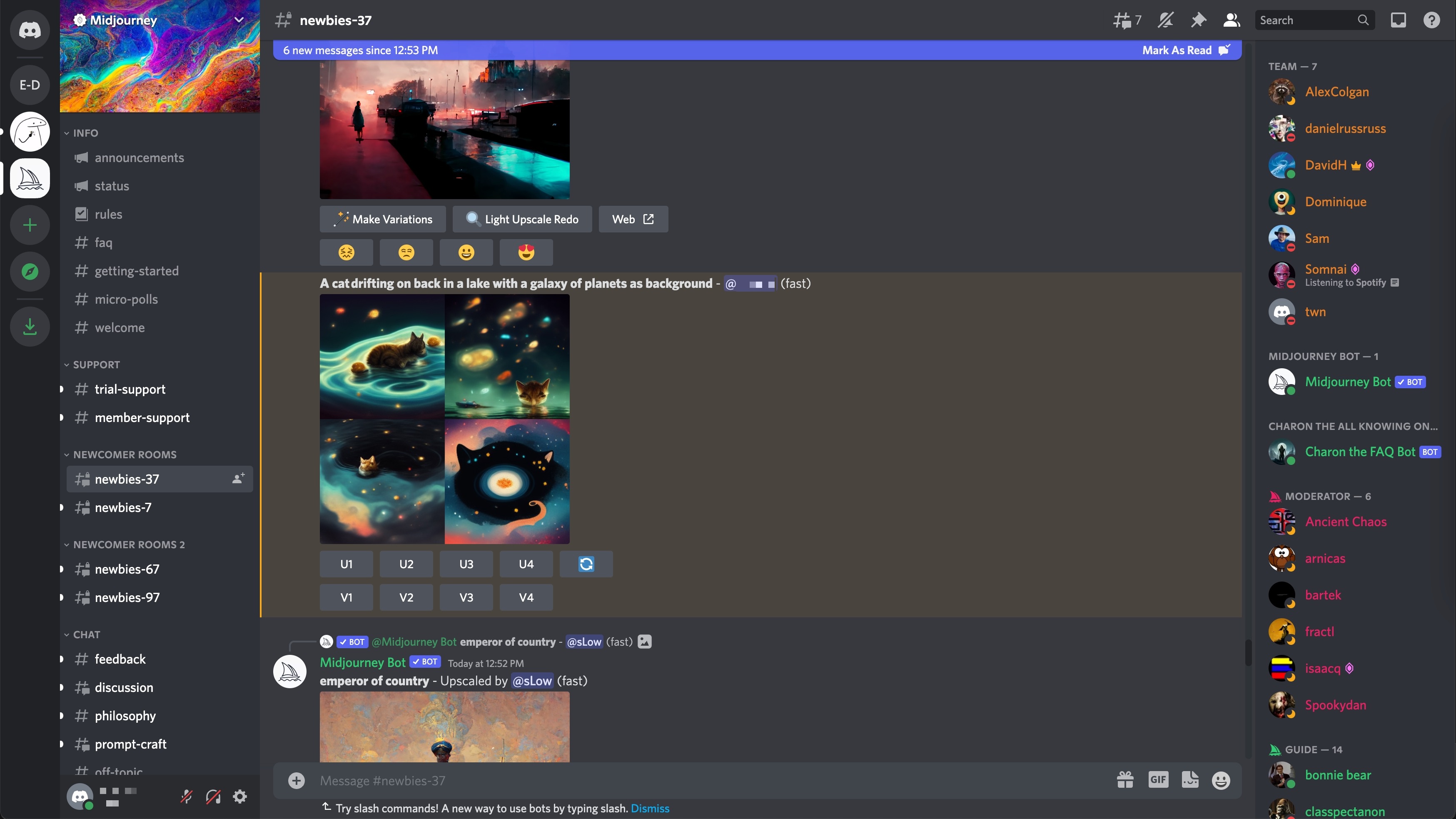Open the pinned messages icon
The image size is (1456, 819).
point(1198,20)
